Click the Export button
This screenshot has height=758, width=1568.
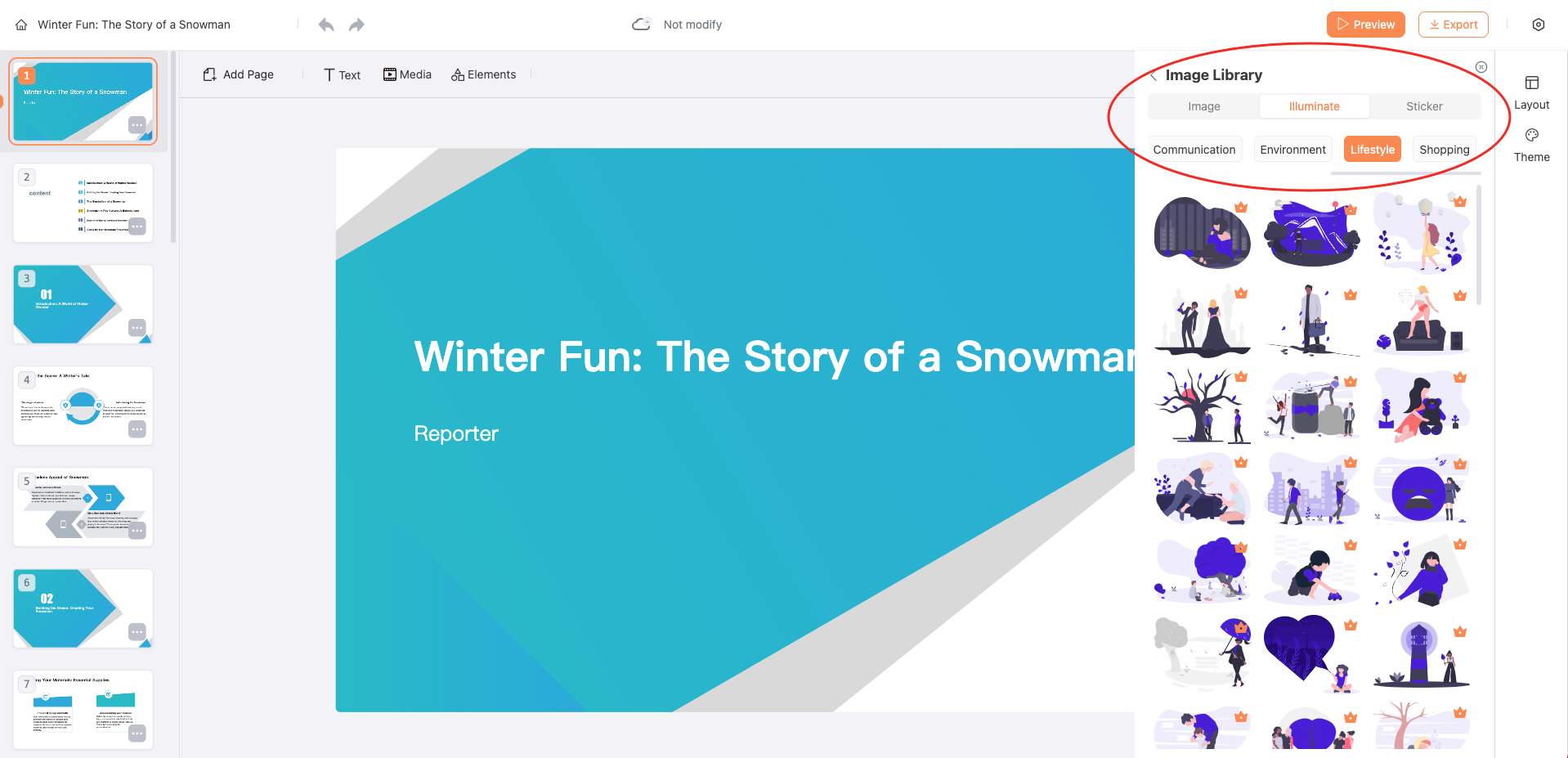[x=1453, y=25]
